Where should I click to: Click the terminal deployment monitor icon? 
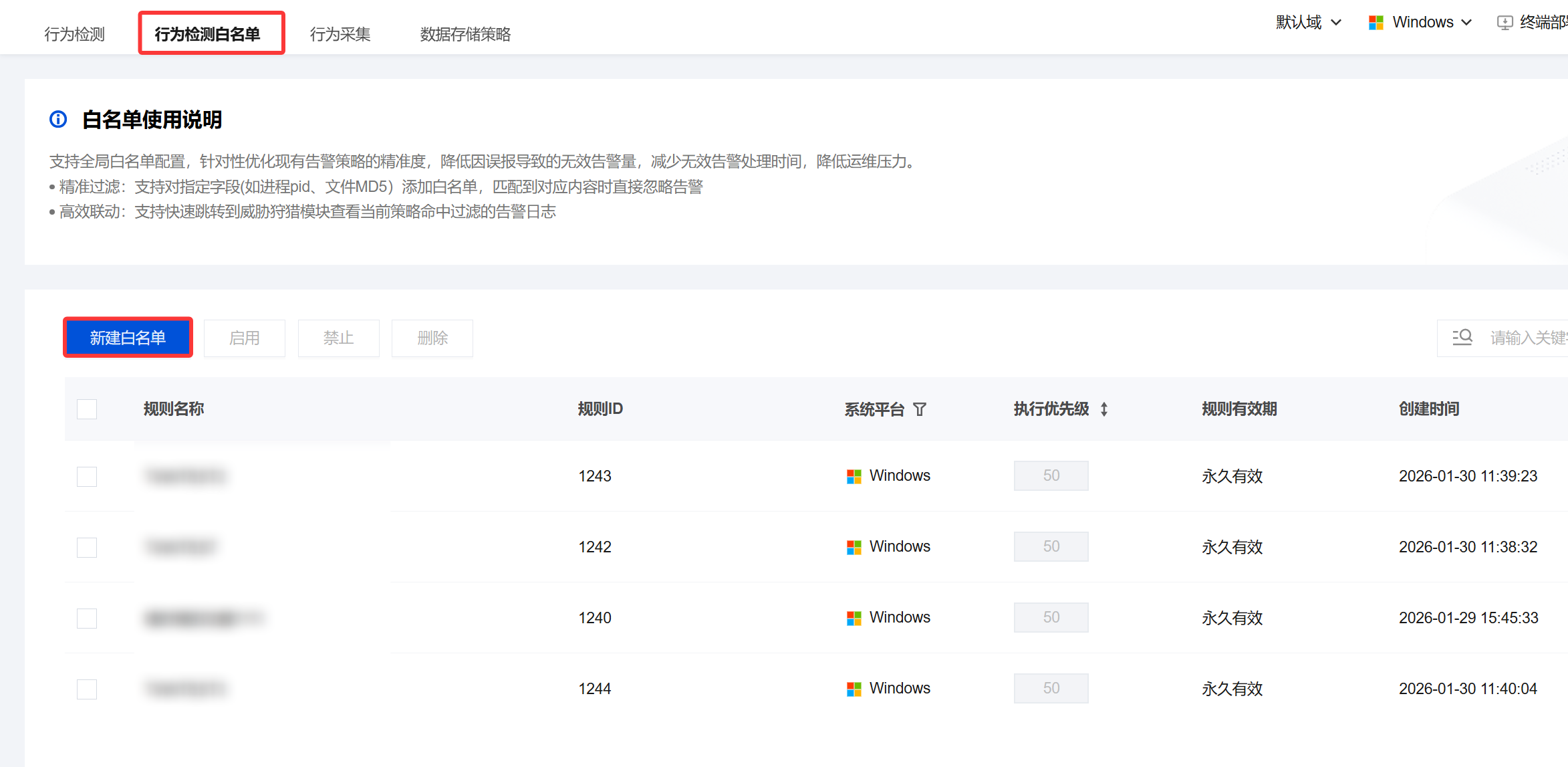point(1505,23)
